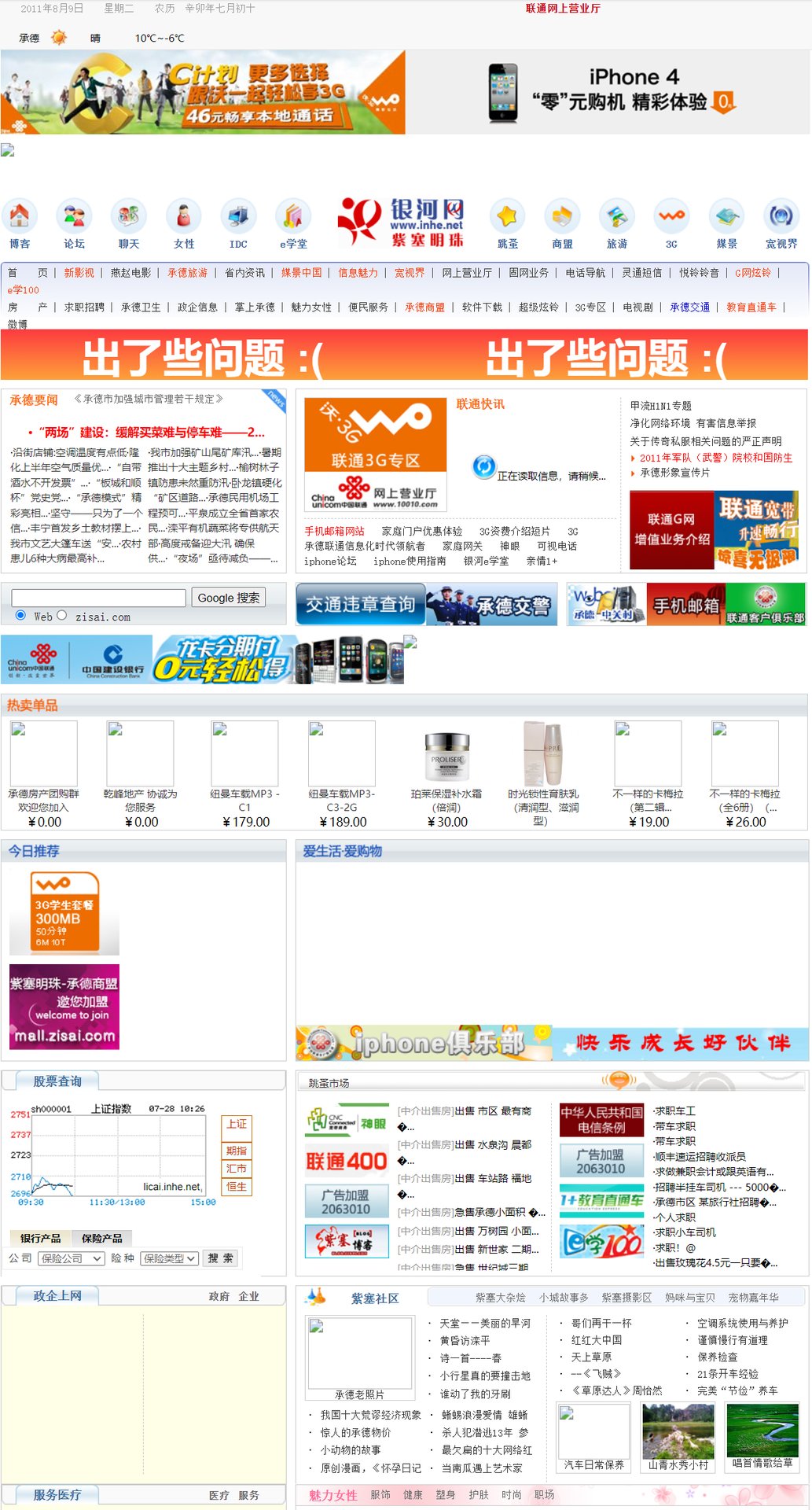
Task: Select the 恒生 index chart button
Action: (237, 1187)
